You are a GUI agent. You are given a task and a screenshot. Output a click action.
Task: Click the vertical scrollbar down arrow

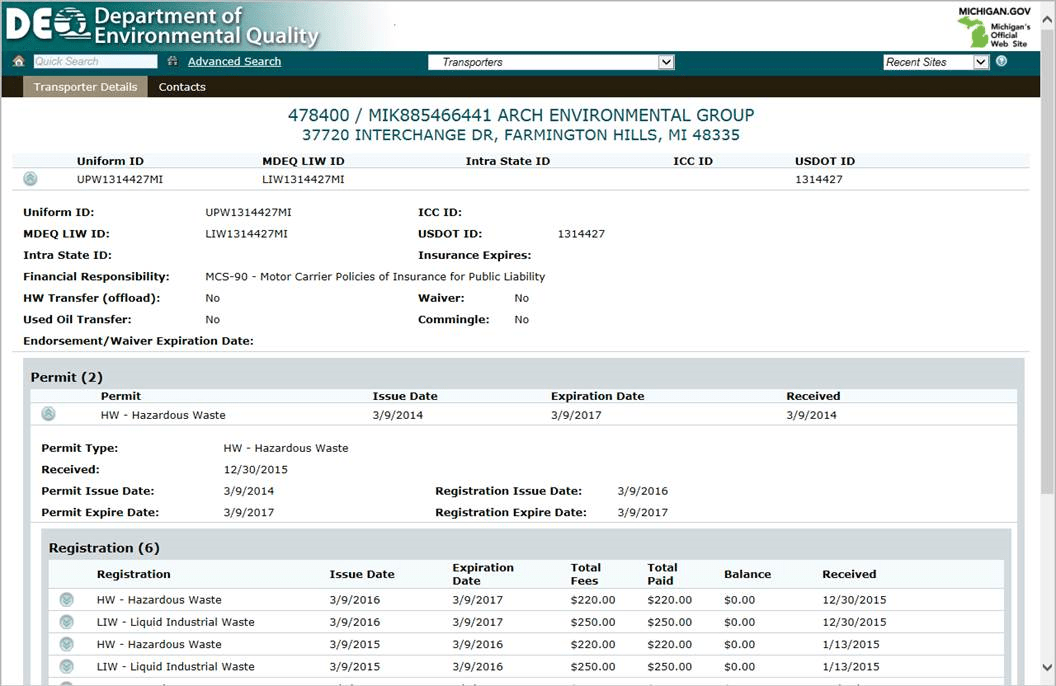click(x=1047, y=668)
